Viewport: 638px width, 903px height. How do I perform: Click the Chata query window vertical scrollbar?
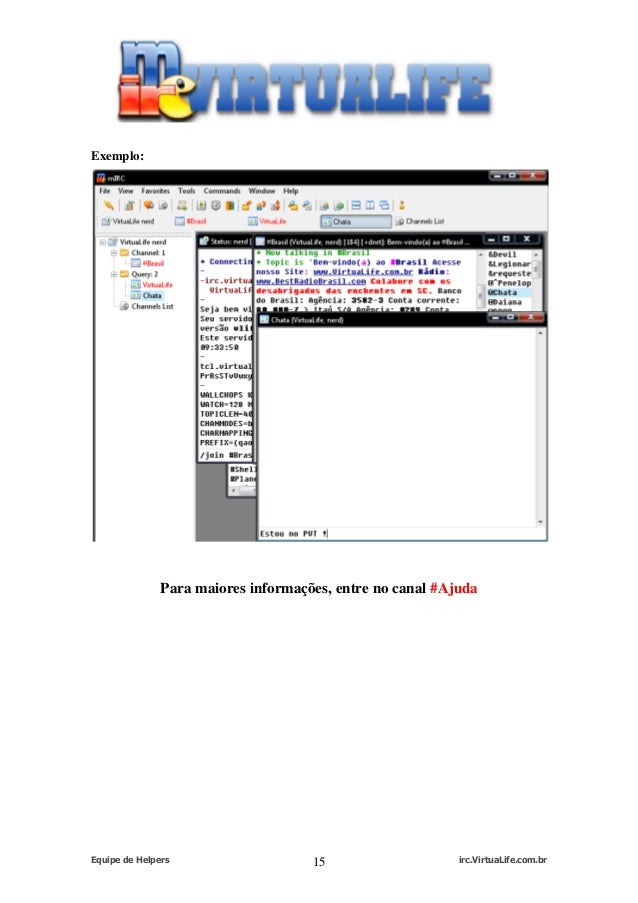click(540, 427)
